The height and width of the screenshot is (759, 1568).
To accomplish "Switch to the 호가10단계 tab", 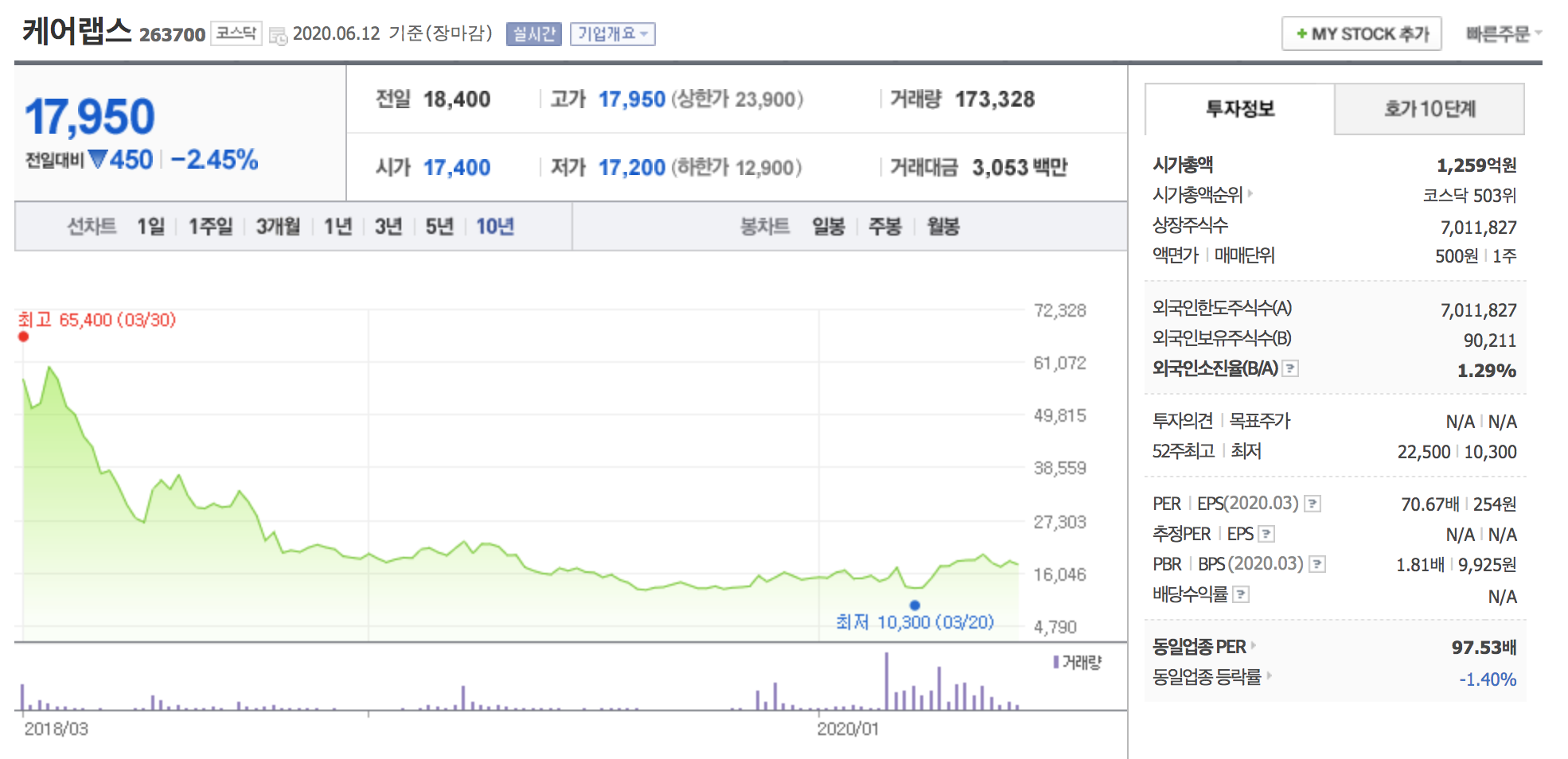I will (x=1430, y=109).
